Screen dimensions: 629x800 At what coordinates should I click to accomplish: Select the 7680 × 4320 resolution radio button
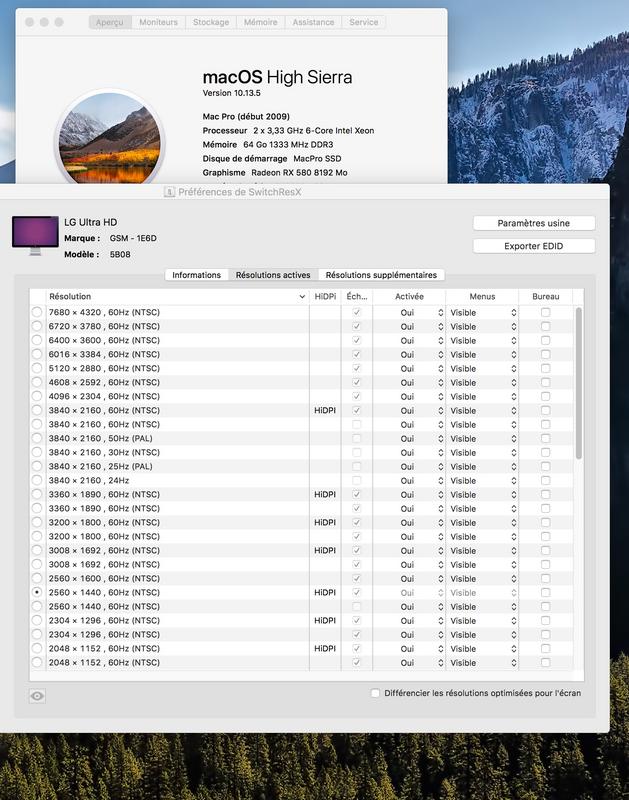(37, 312)
